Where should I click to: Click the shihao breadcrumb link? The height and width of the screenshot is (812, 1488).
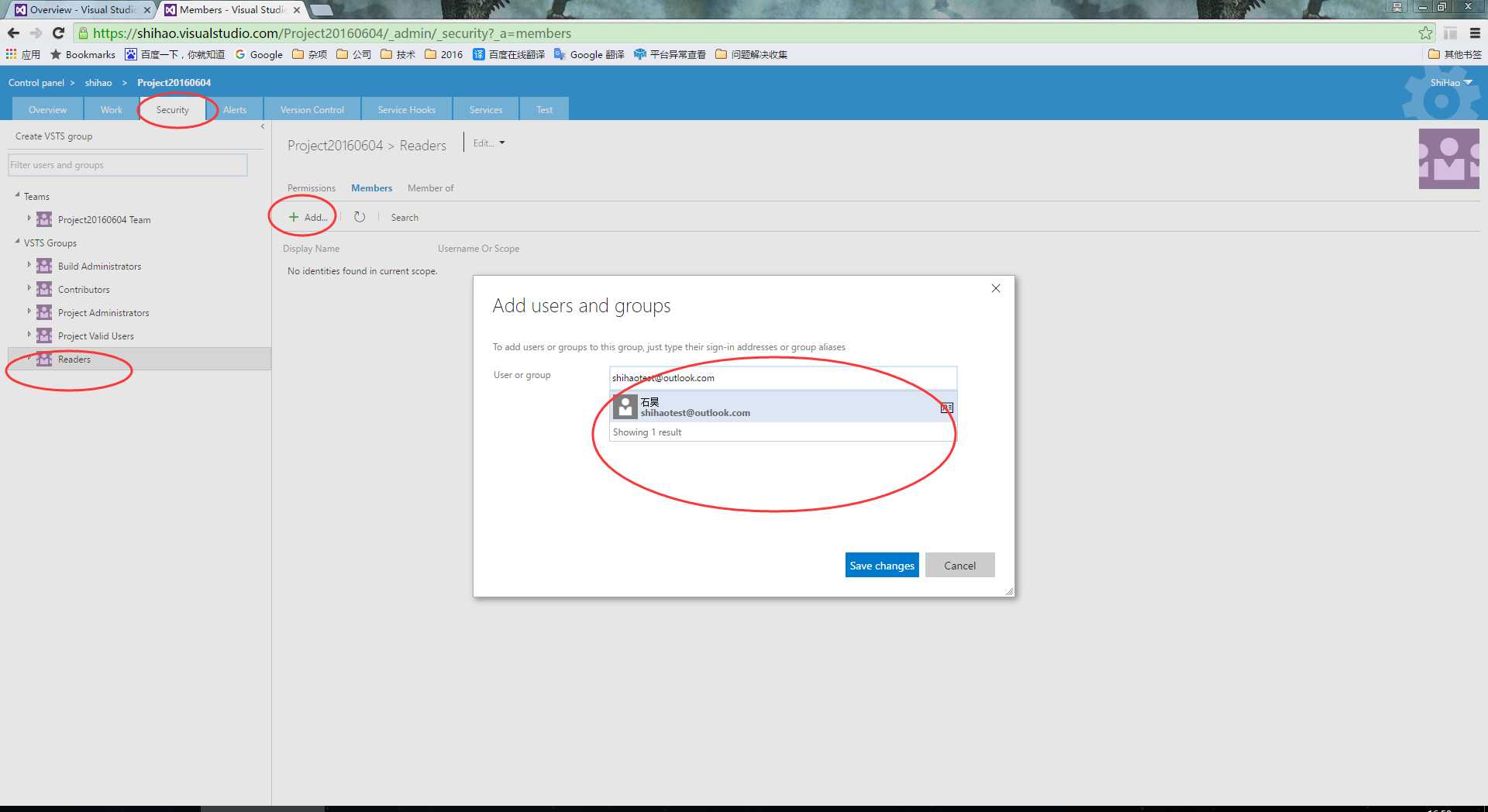click(98, 83)
